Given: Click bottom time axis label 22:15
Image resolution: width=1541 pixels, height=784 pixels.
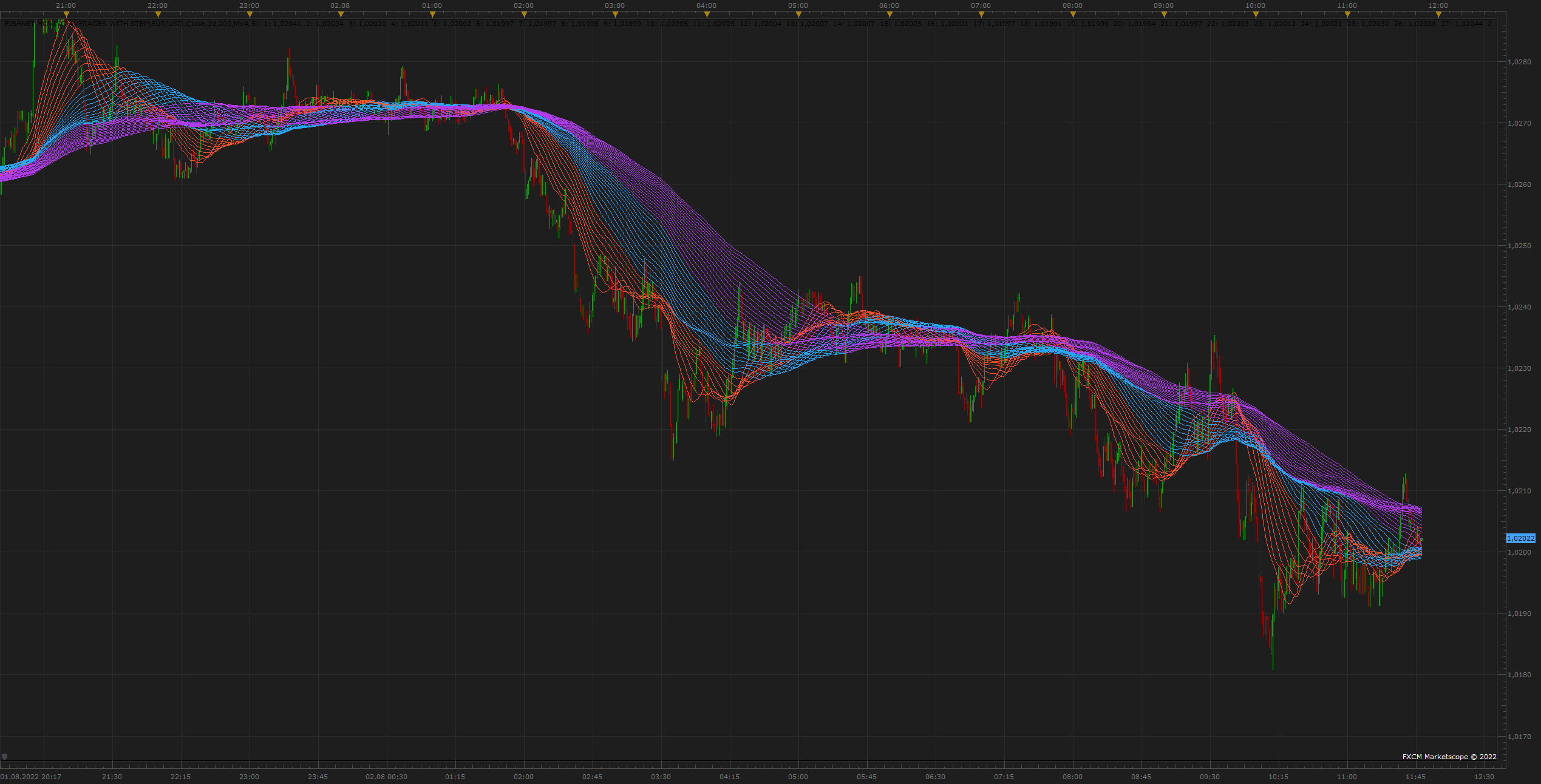Looking at the screenshot, I should click(x=180, y=777).
